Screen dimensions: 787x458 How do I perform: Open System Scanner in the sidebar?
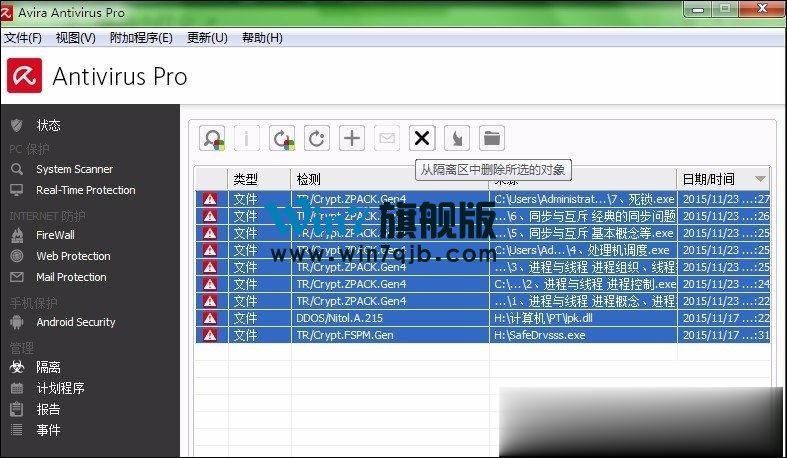[x=74, y=169]
